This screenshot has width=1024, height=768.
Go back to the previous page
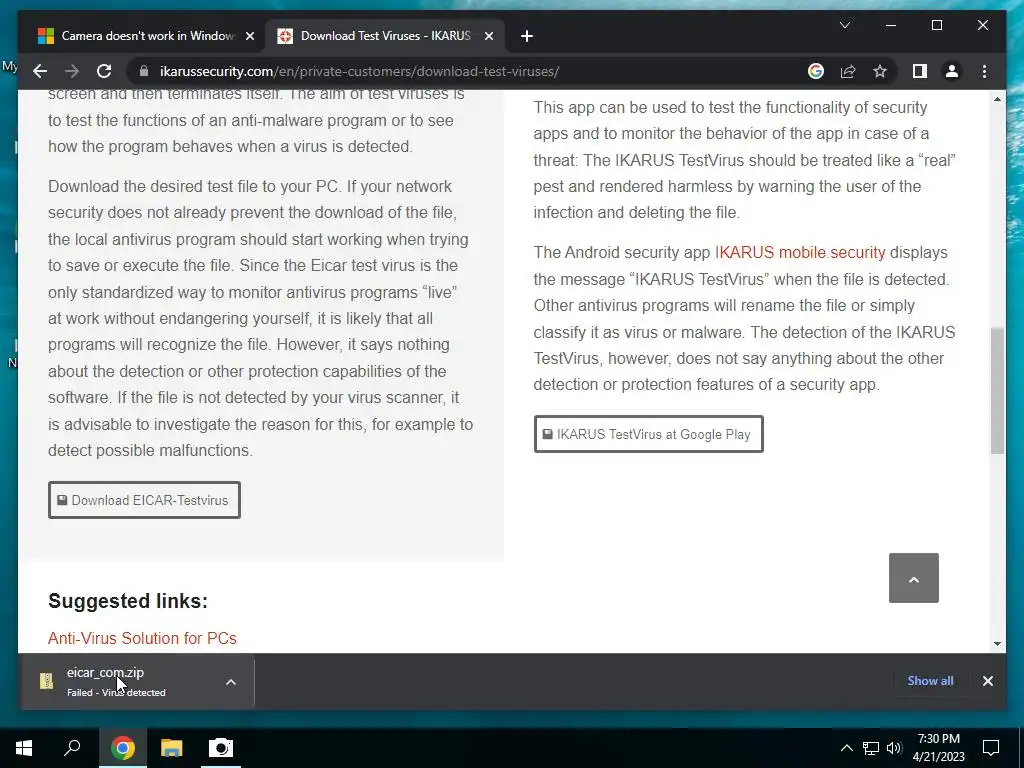(x=40, y=71)
